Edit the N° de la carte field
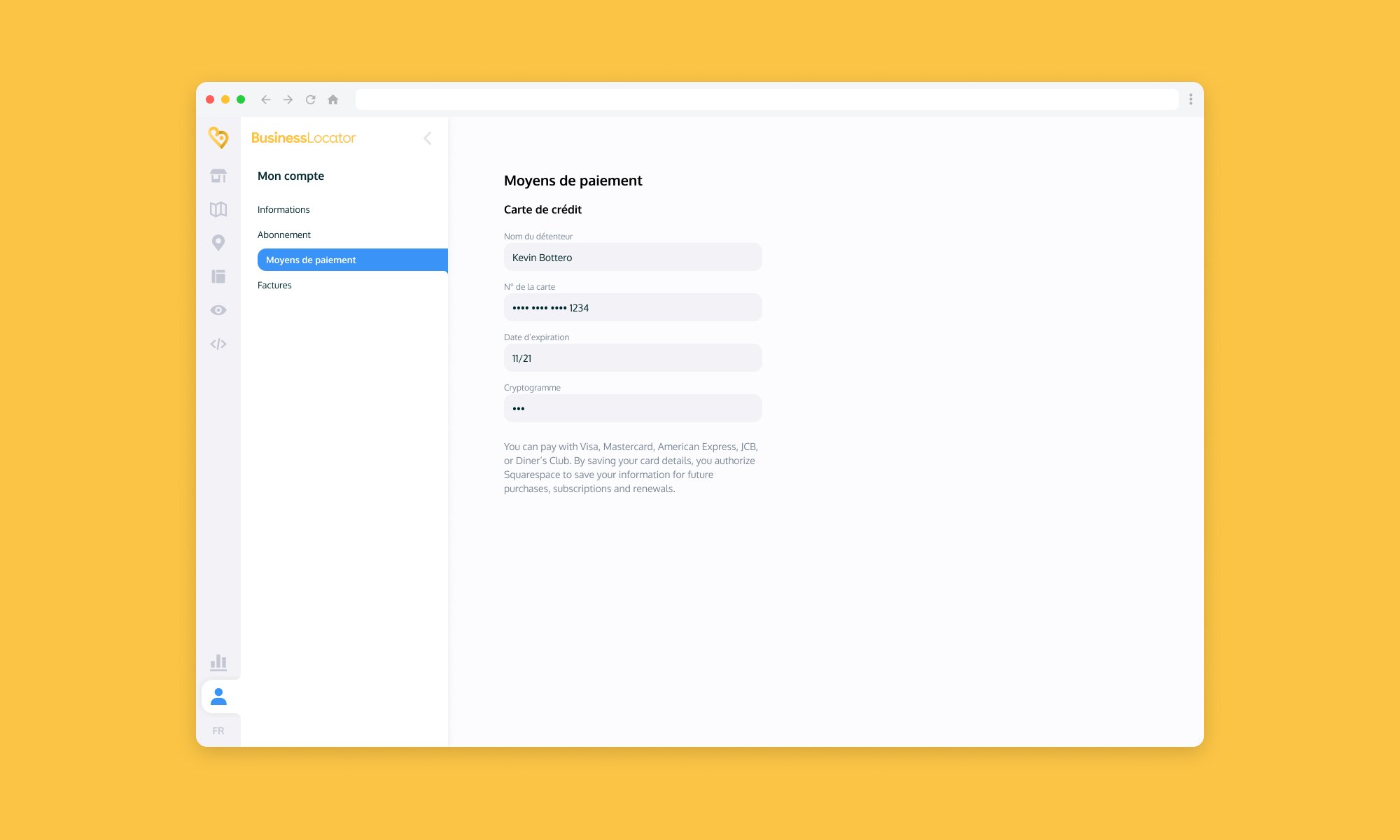1400x840 pixels. pyautogui.click(x=633, y=307)
